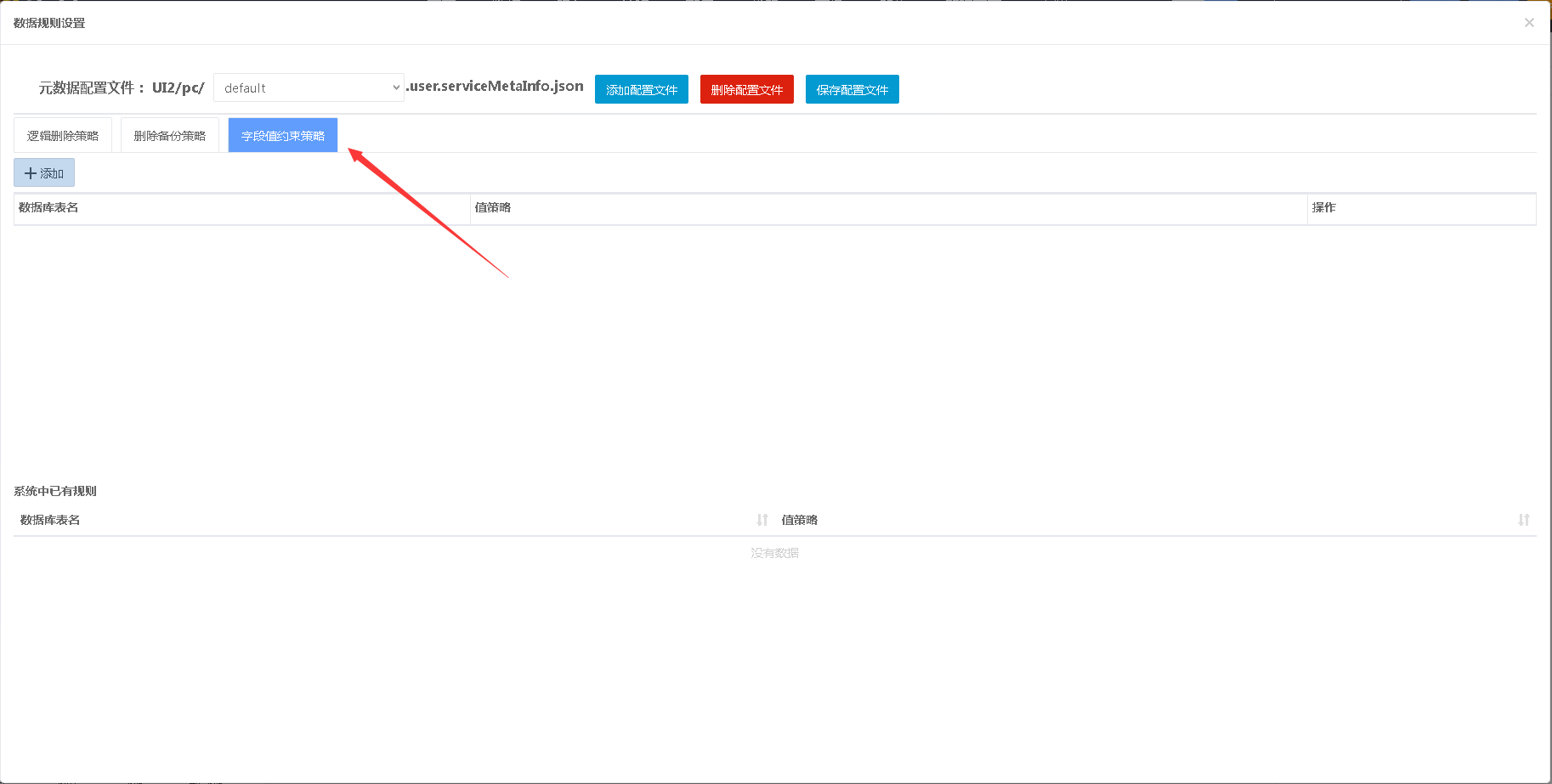Image resolution: width=1552 pixels, height=784 pixels.
Task: Click the 数据规则设置 dialog title
Action: [x=49, y=23]
